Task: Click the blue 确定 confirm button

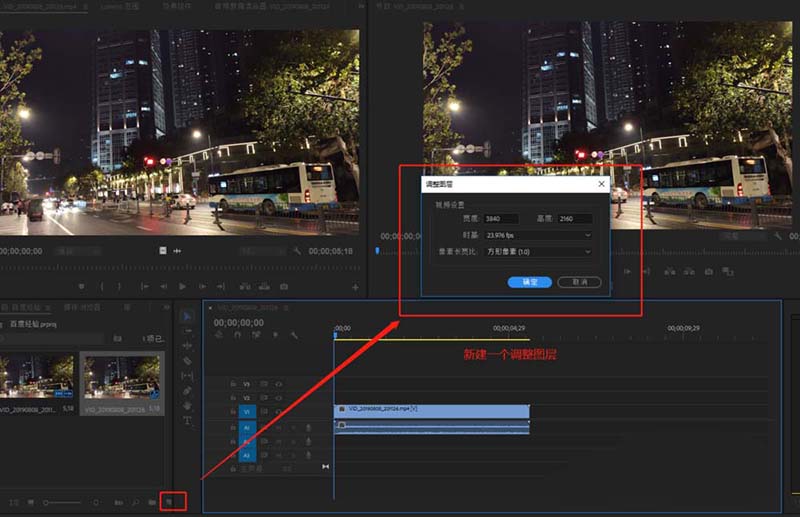Action: tap(530, 282)
